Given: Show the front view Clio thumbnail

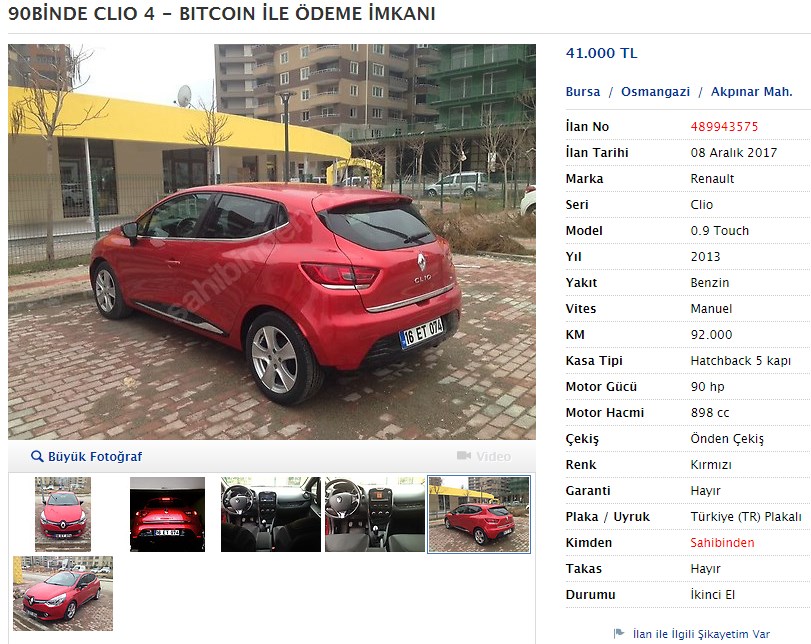Looking at the screenshot, I should [63, 514].
